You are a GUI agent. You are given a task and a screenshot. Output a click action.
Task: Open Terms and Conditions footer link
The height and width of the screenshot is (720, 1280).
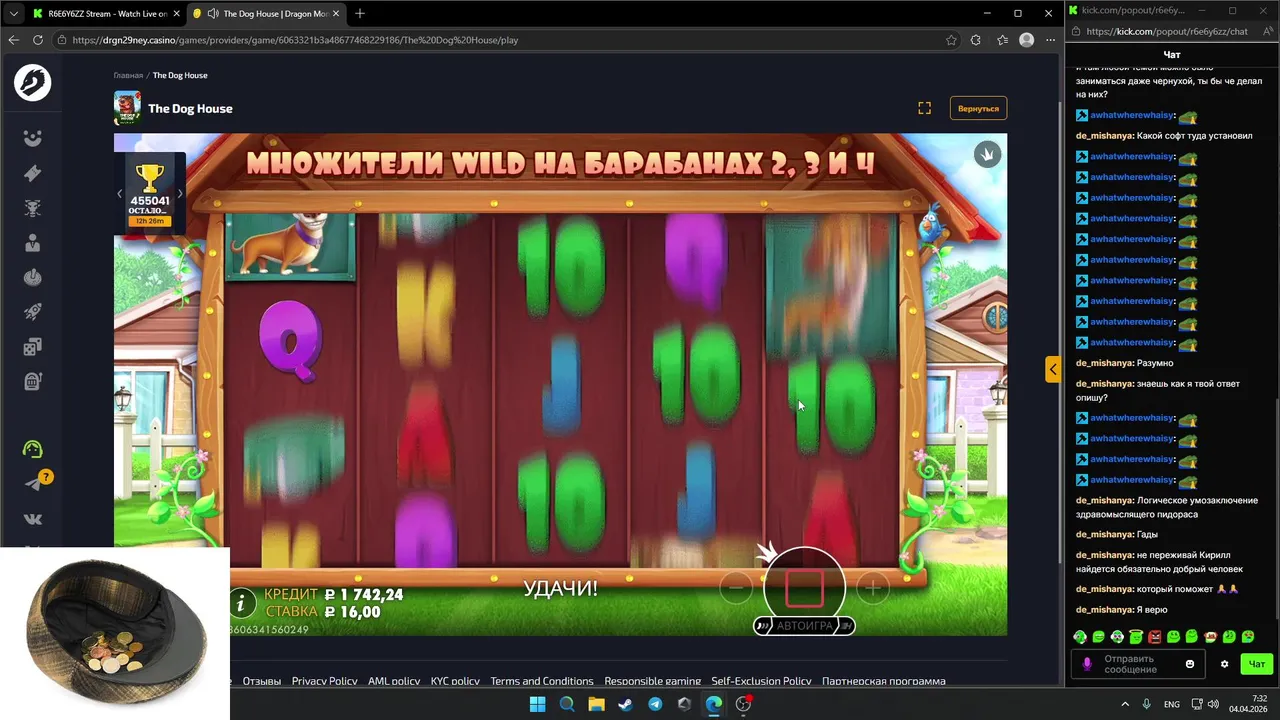(542, 681)
